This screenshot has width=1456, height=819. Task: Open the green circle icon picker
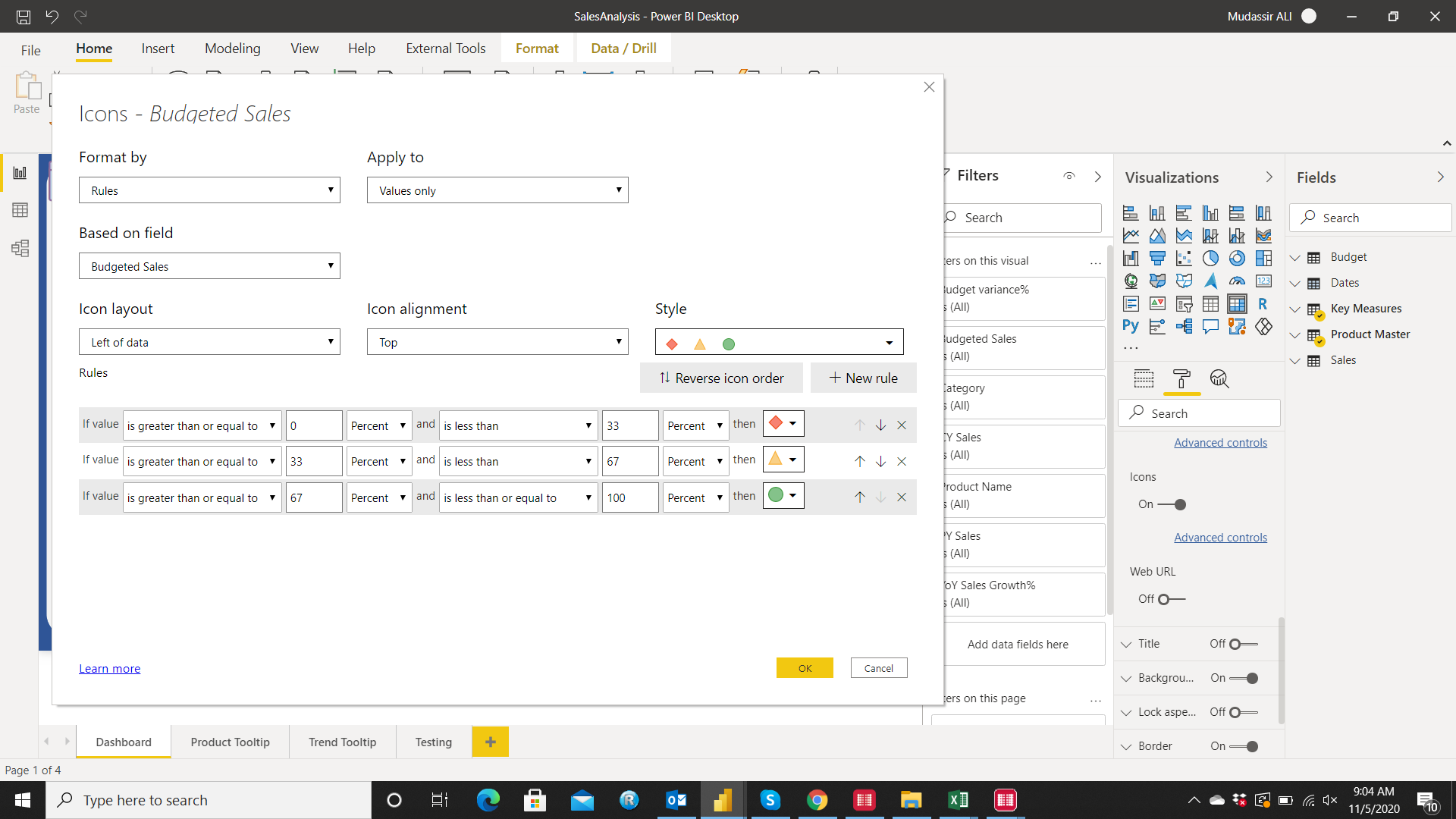point(783,496)
